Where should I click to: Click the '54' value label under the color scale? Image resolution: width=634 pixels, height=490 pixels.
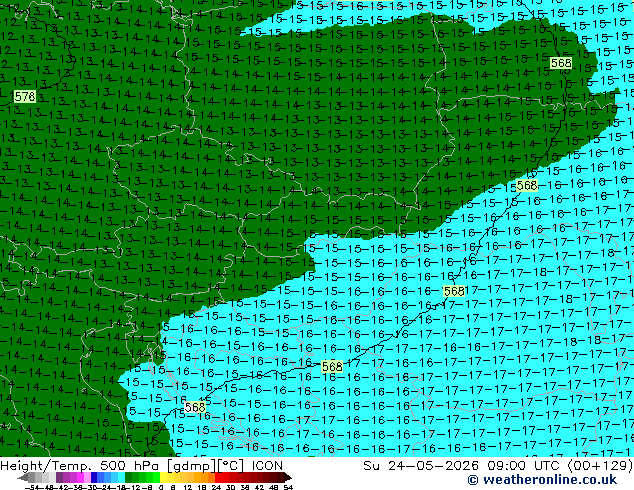click(x=287, y=487)
